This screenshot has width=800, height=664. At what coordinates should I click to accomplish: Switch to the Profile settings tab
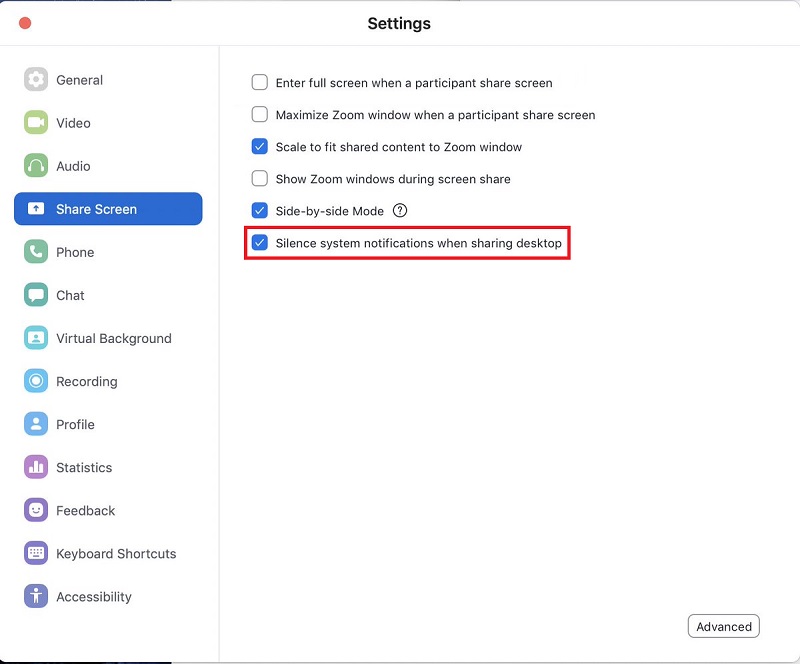click(x=75, y=424)
